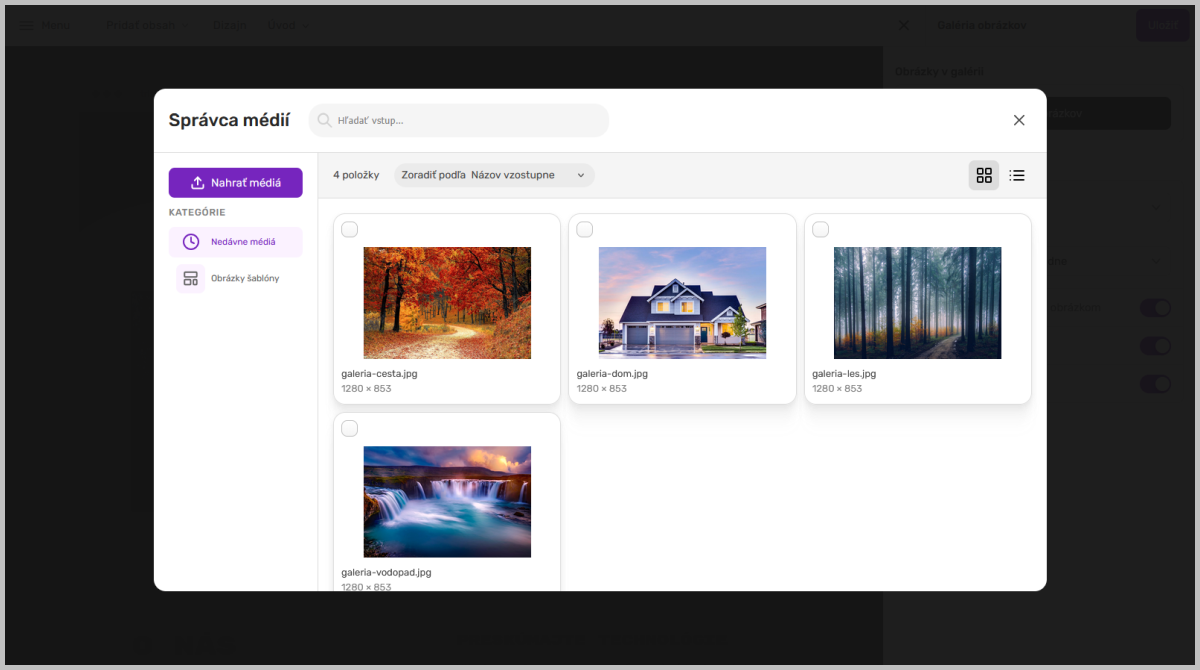Check the galeria-les.jpg checkbox
Viewport: 1200px width, 670px height.
820,230
